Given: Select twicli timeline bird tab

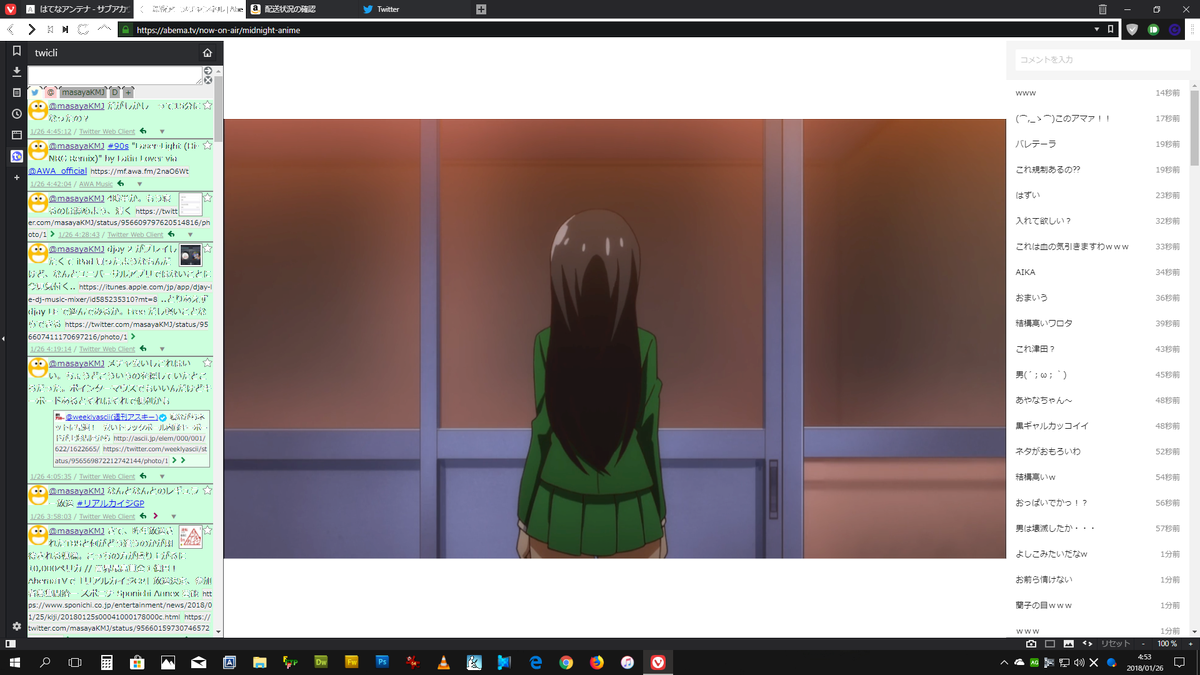Looking at the screenshot, I should tap(35, 92).
